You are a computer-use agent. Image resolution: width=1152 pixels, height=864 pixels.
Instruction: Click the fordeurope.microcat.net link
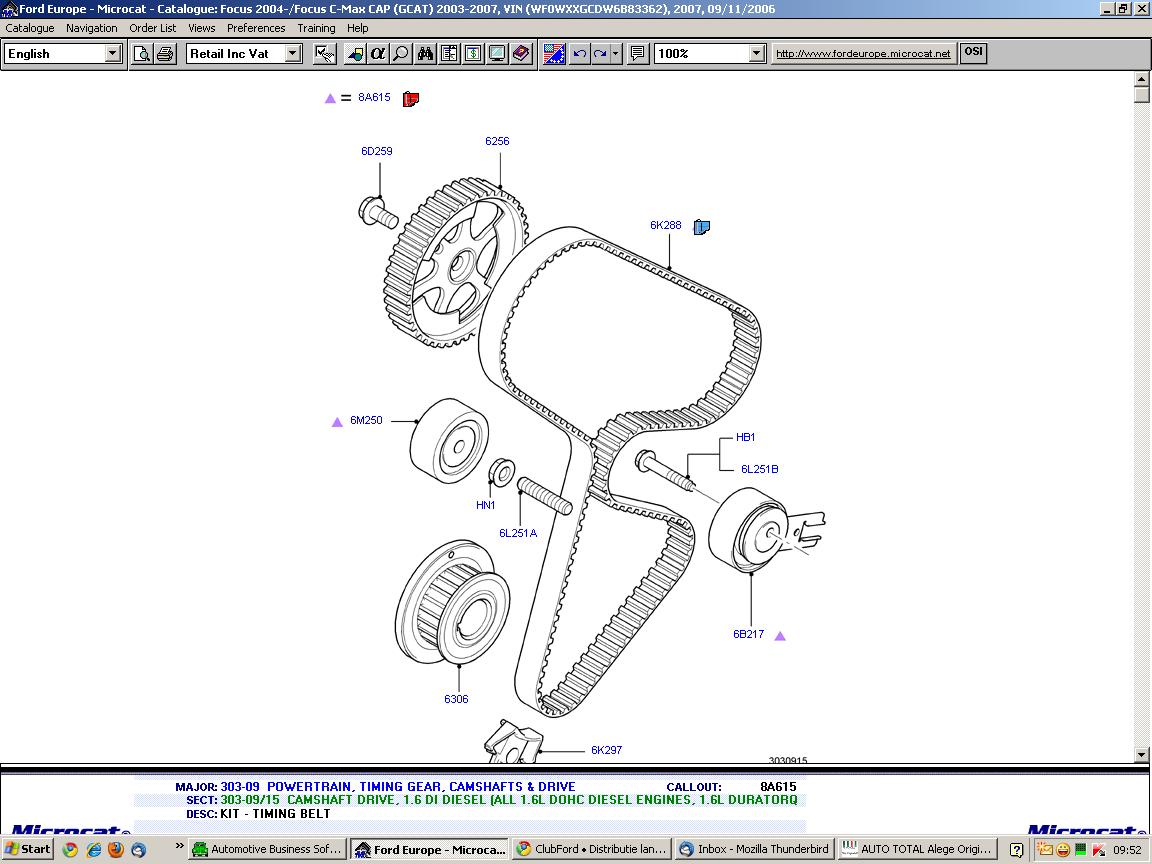pos(863,54)
